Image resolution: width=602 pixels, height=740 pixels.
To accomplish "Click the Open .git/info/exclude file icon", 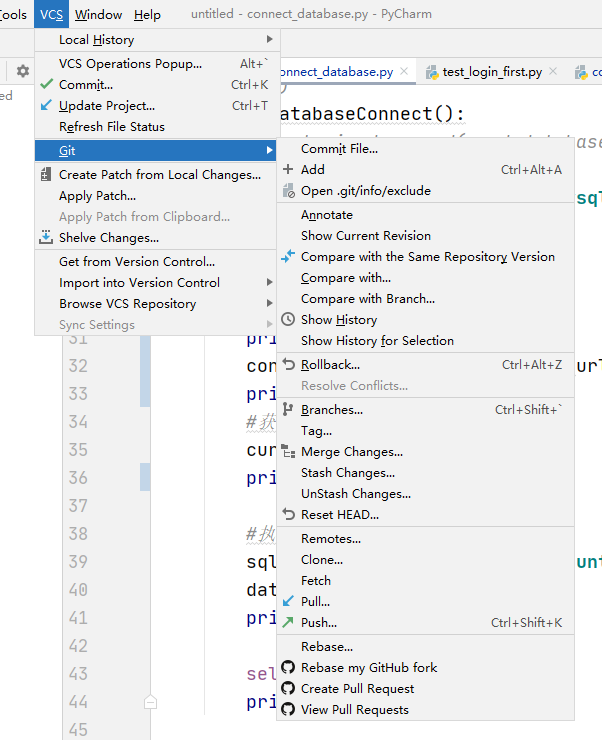I will point(288,191).
